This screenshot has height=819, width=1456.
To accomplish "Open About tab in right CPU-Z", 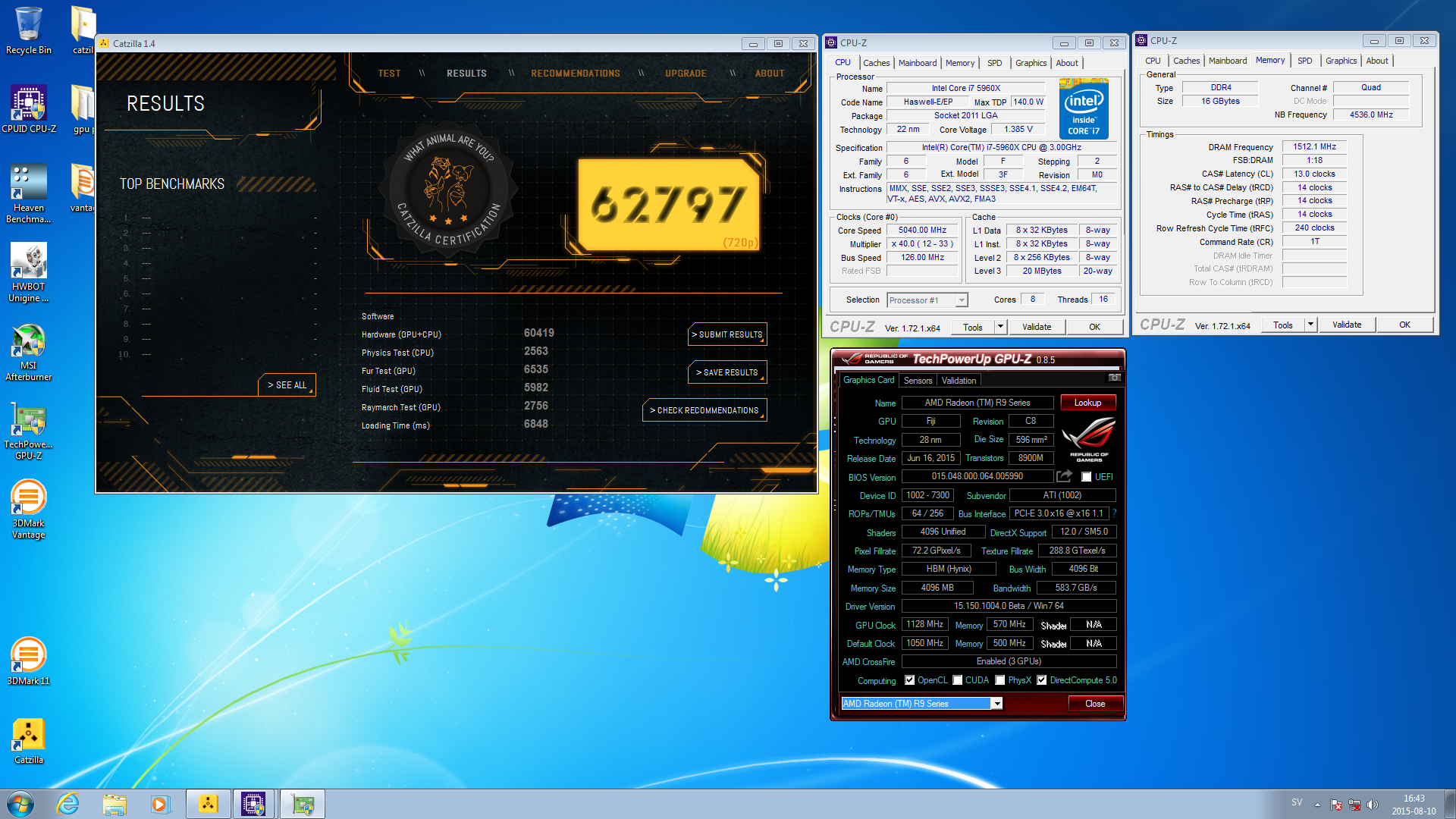I will [1377, 61].
